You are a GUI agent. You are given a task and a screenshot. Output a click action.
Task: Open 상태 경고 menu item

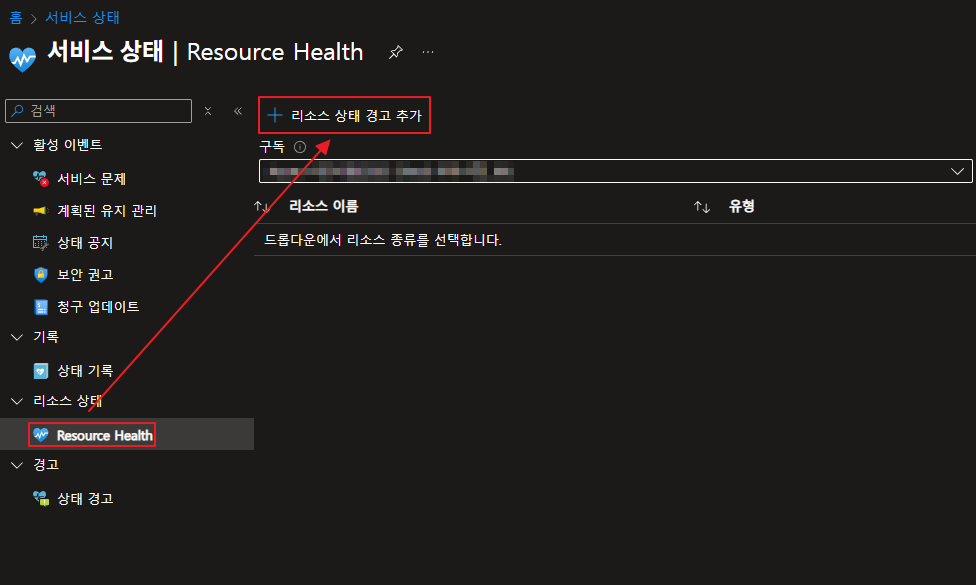point(85,498)
